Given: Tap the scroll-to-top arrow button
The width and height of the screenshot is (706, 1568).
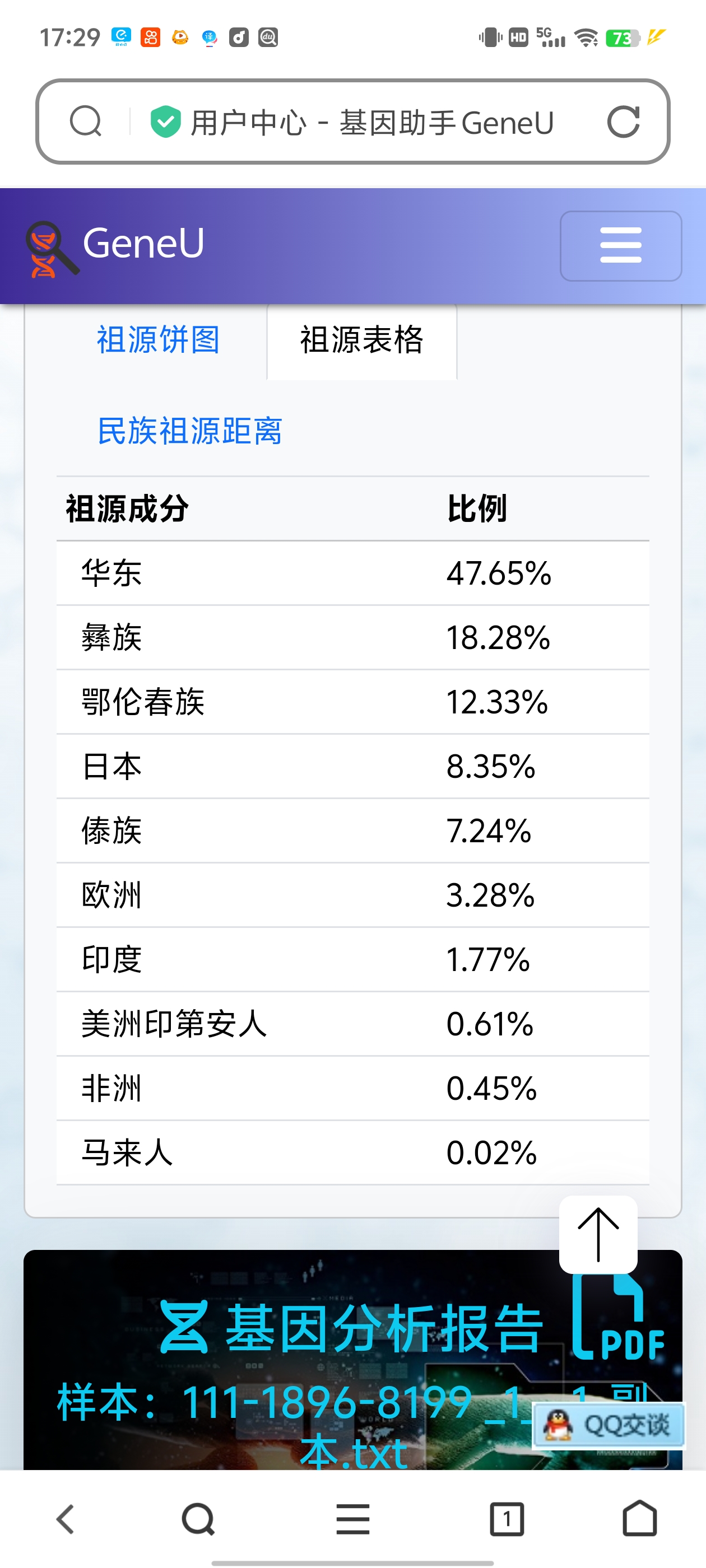Looking at the screenshot, I should 598,1234.
